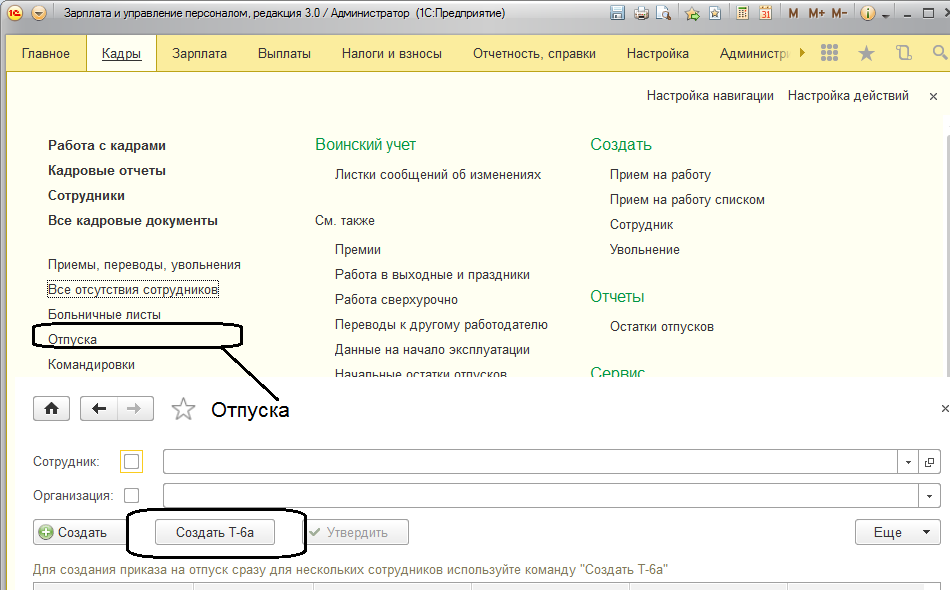Open the Зарплата section tab
The width and height of the screenshot is (950, 590).
[199, 53]
